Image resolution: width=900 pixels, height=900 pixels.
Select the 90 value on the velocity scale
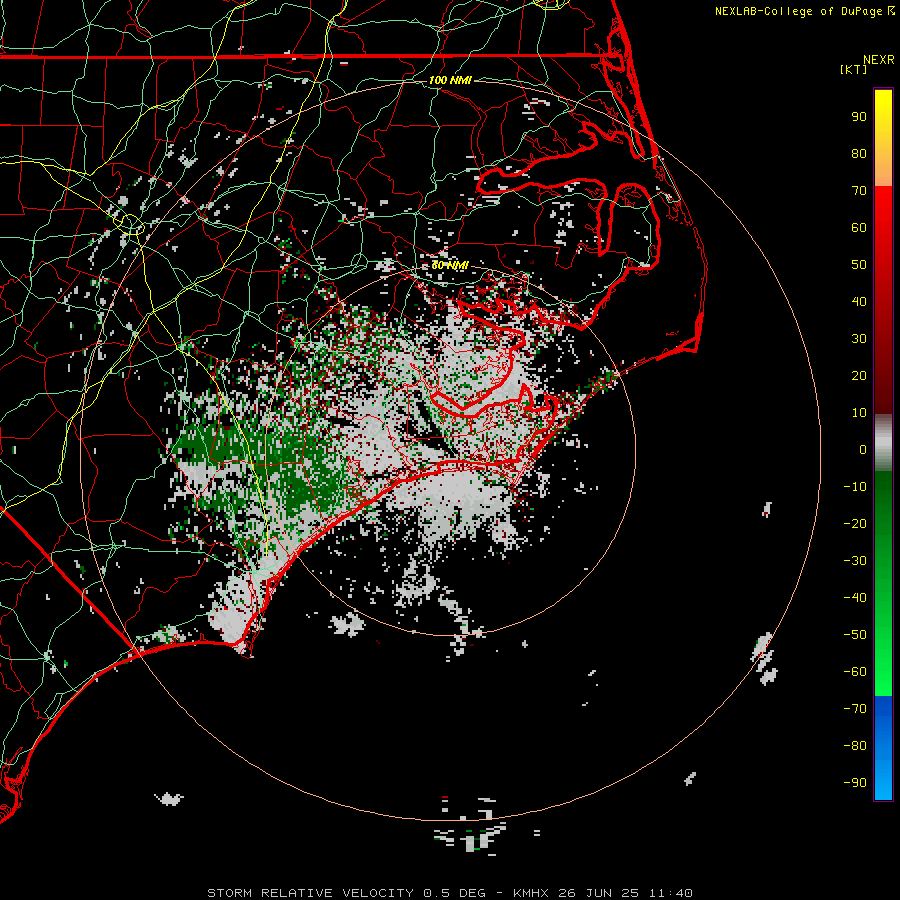[x=859, y=117]
